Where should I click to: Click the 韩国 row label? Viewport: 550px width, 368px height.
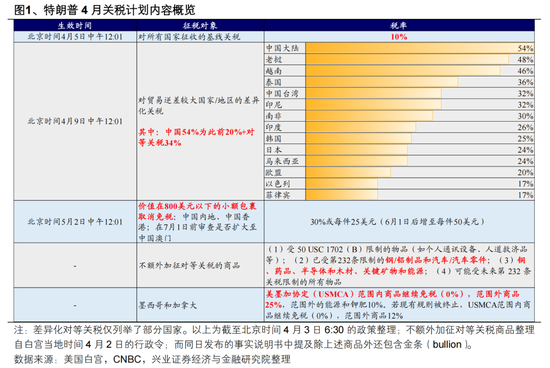[x=274, y=139]
